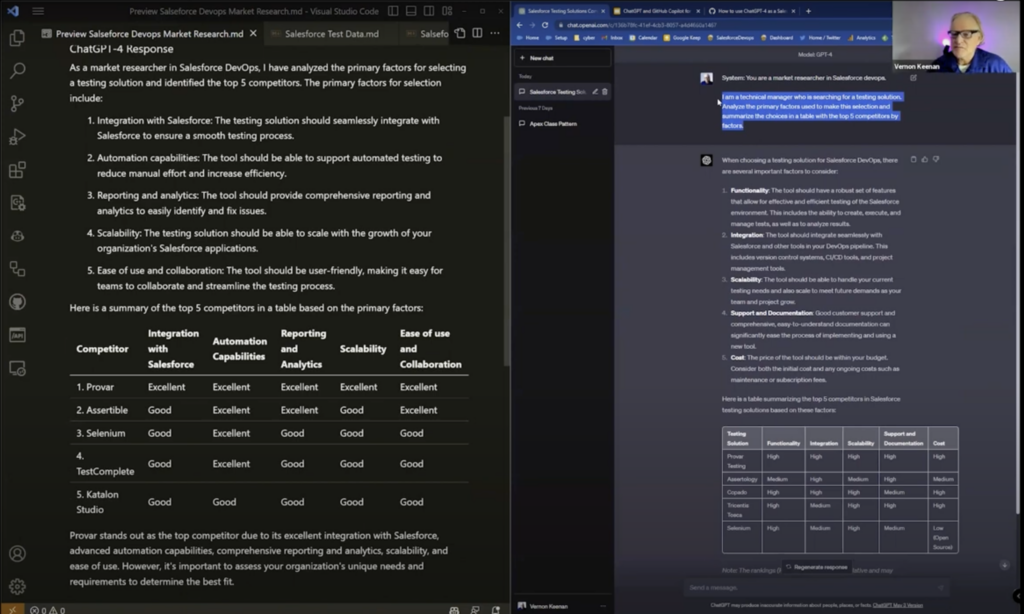Give the ChatGPT response a thumbs down
Screen dimensions: 1024x614
click(936, 159)
